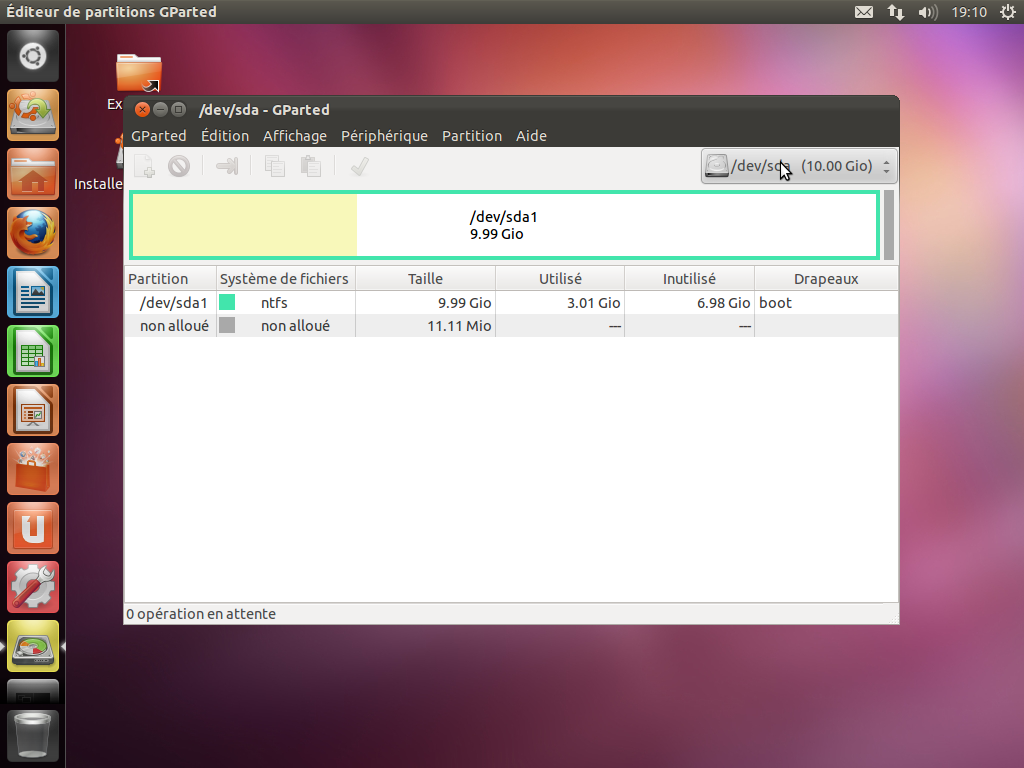1024x768 pixels.
Task: Launch LibreOffice Calc from the dock
Action: (34, 351)
